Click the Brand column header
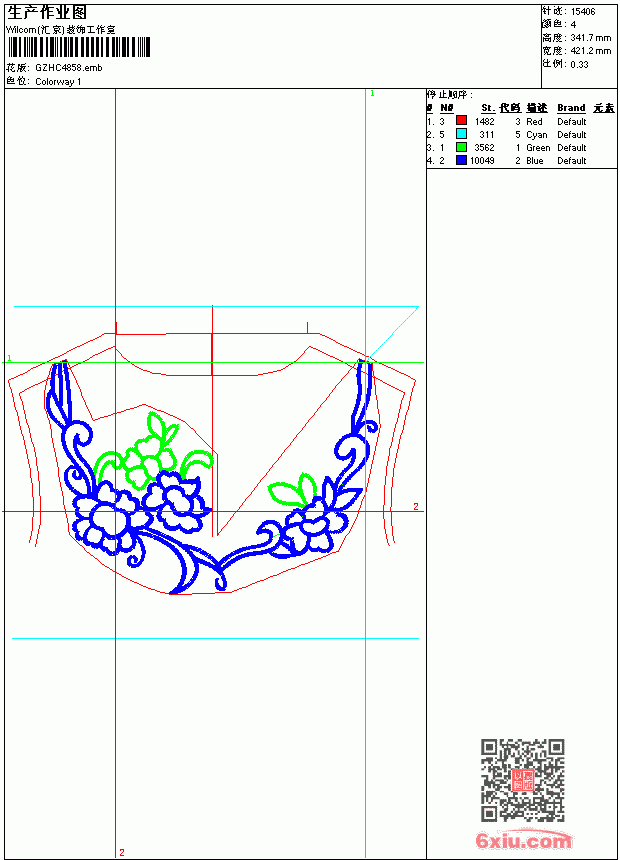 571,108
